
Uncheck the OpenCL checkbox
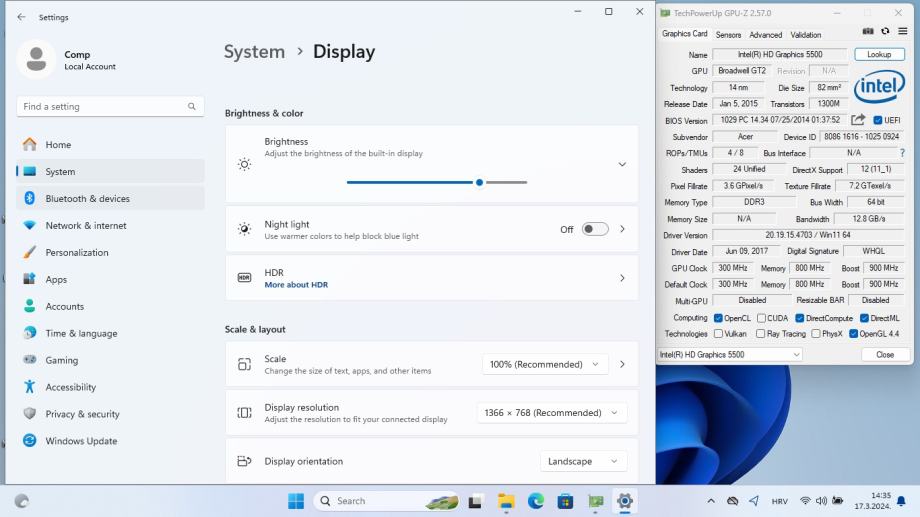(718, 318)
